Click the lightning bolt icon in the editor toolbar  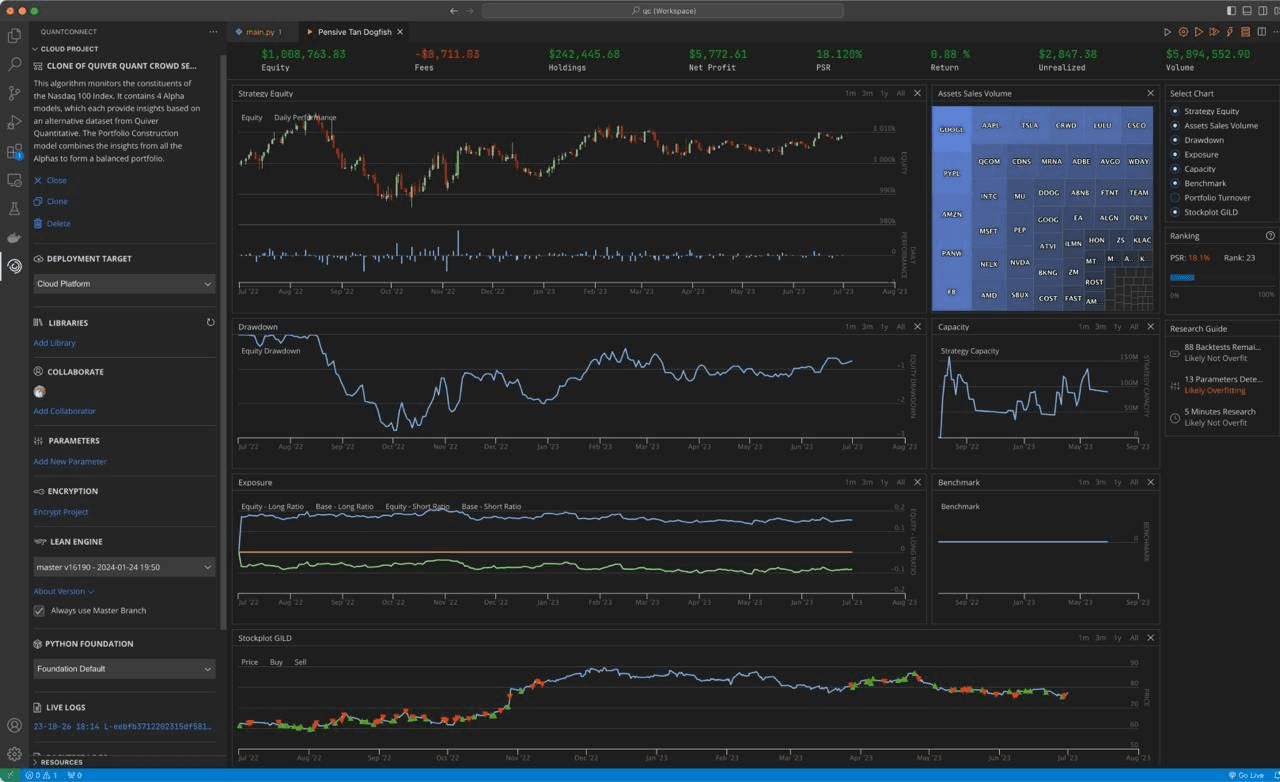1229,32
